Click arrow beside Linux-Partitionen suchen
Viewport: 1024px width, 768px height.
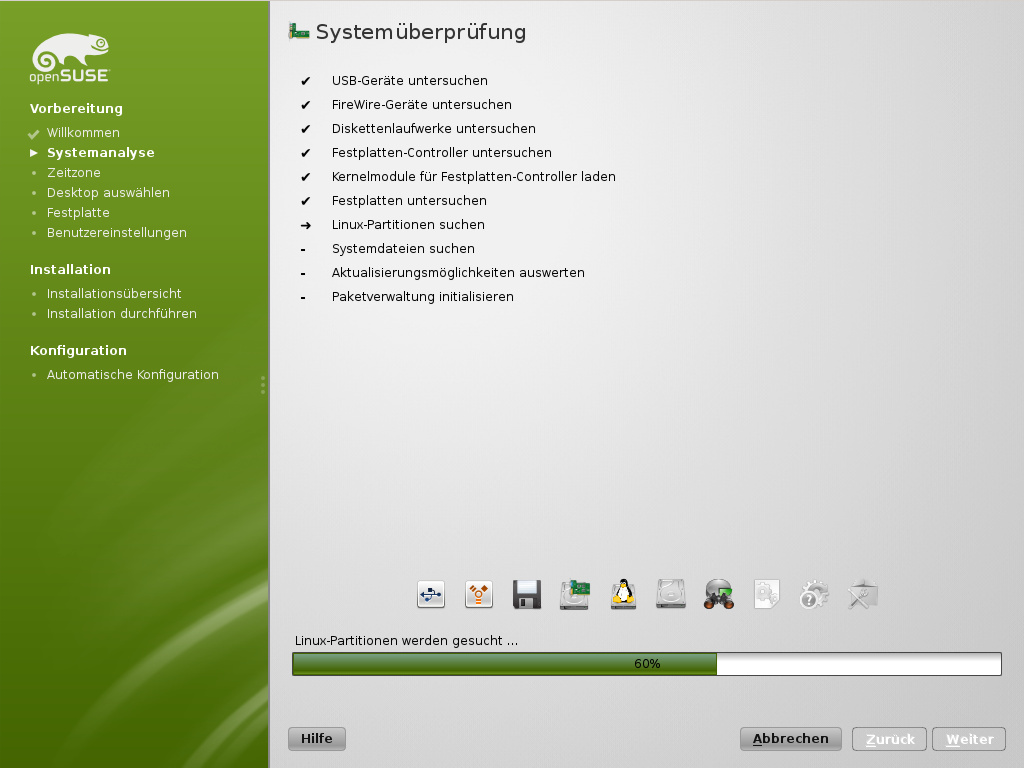(x=305, y=225)
